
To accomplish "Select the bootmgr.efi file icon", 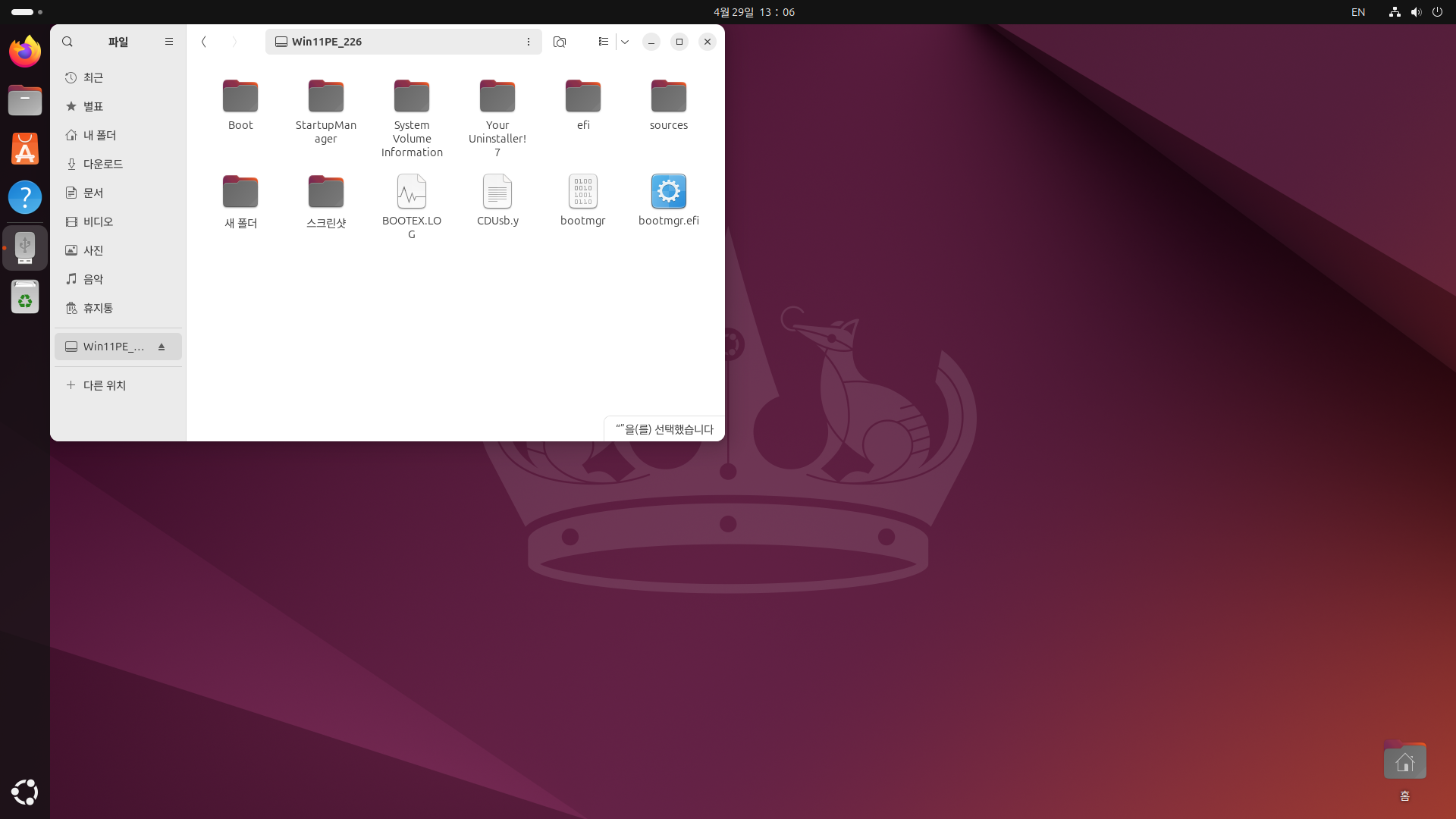I will [668, 192].
